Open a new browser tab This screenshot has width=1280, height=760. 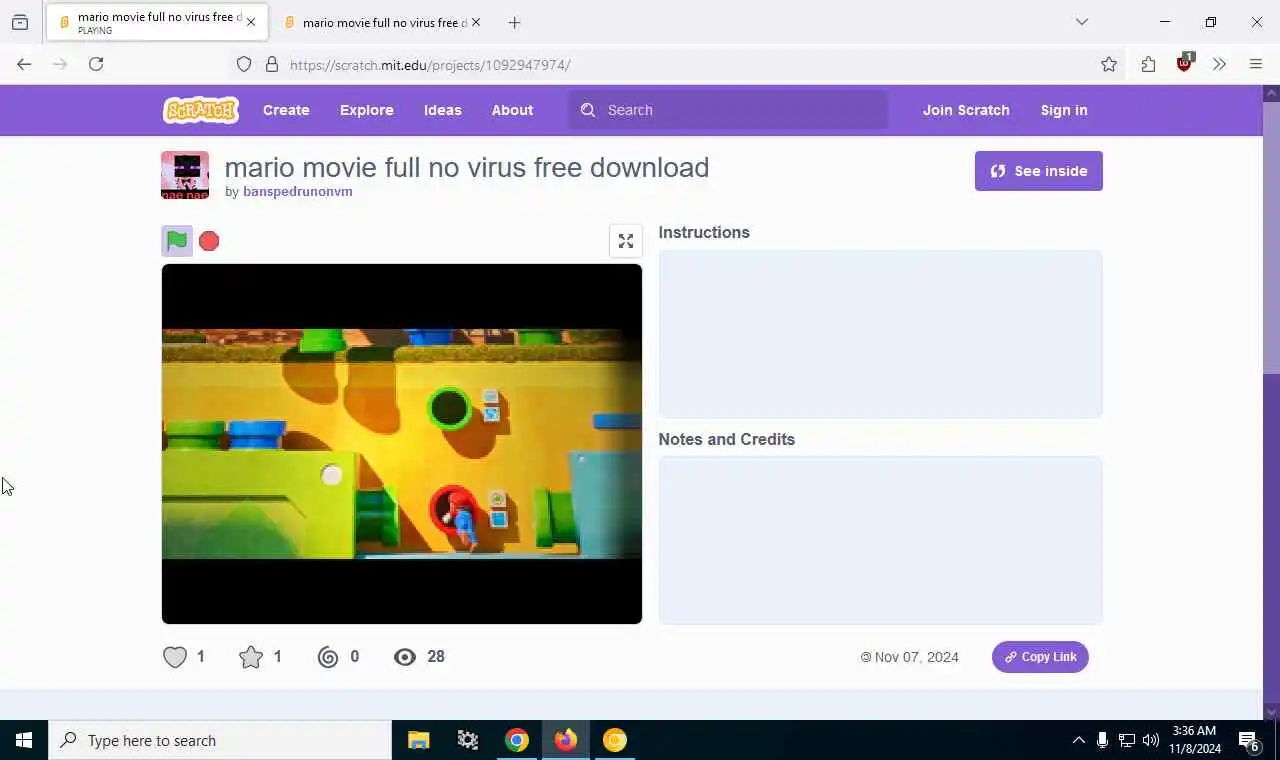click(x=514, y=22)
